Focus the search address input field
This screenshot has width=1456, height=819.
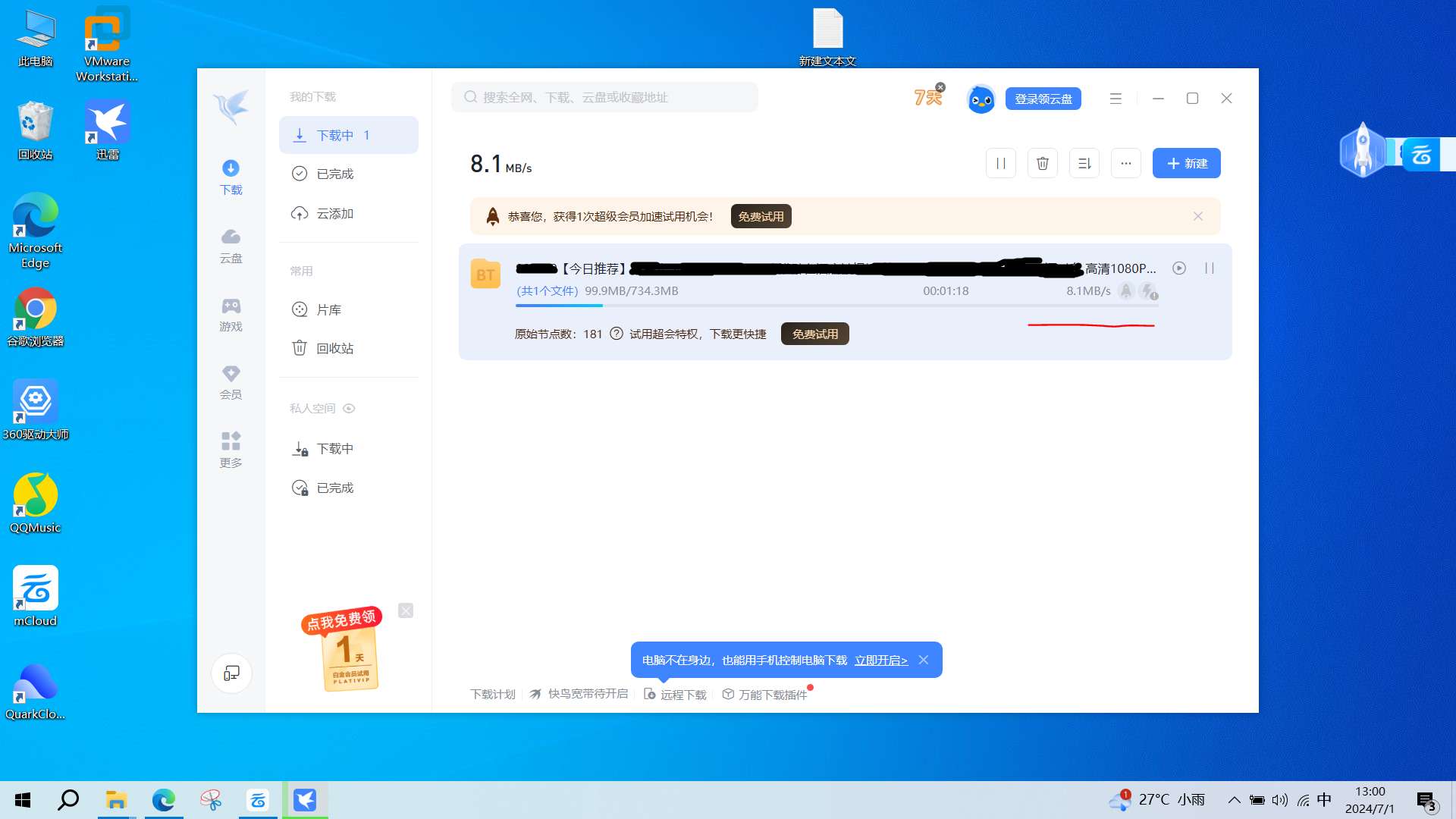point(604,97)
